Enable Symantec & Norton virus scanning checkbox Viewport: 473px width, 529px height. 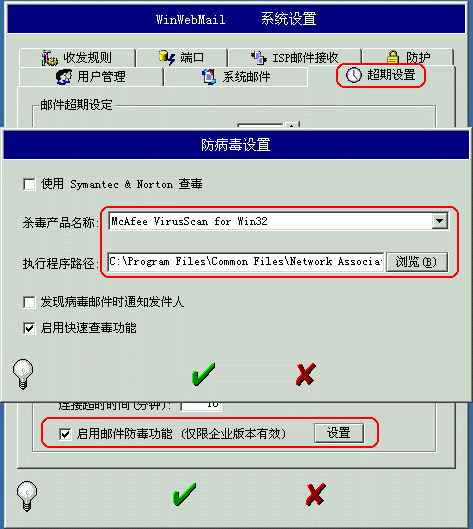click(29, 185)
